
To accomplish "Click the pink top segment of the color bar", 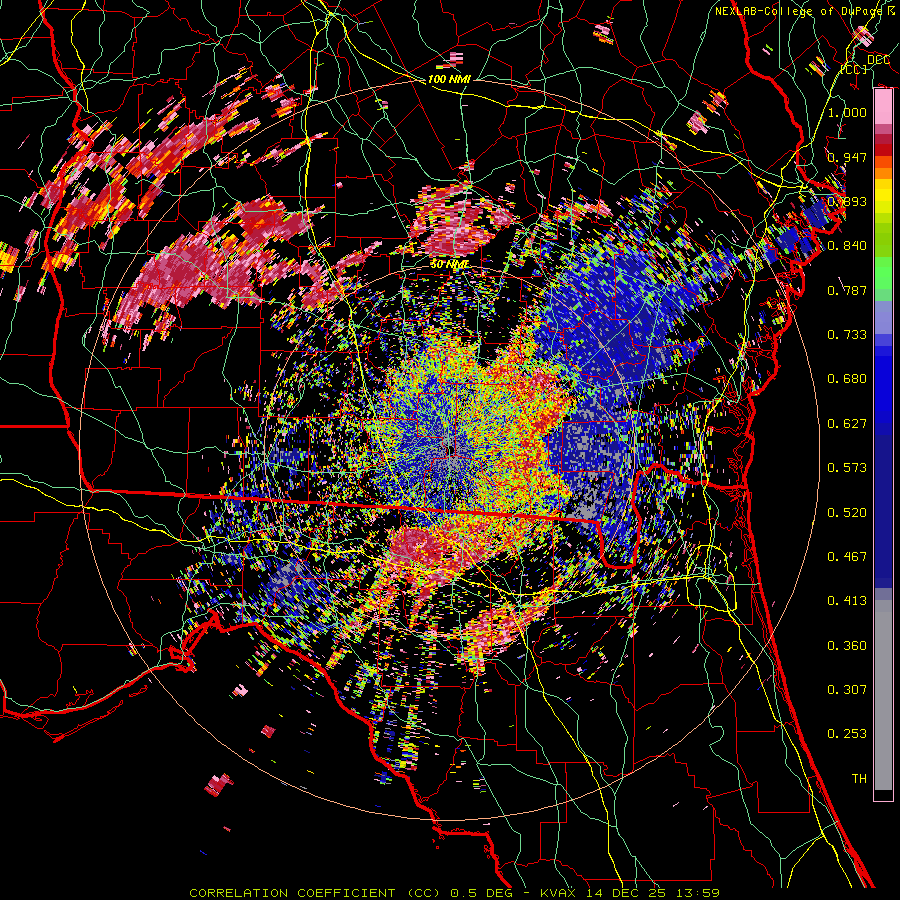I will 883,107.
